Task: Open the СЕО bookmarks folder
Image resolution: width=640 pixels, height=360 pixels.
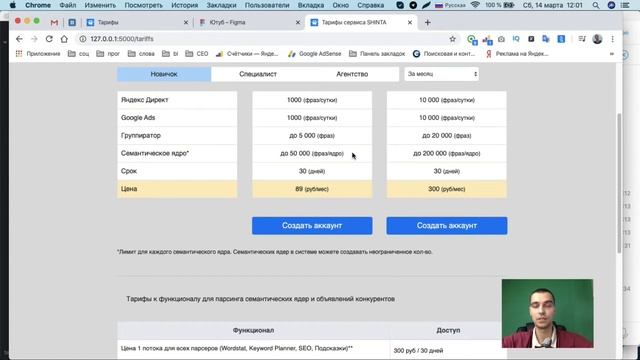Action: (197, 53)
